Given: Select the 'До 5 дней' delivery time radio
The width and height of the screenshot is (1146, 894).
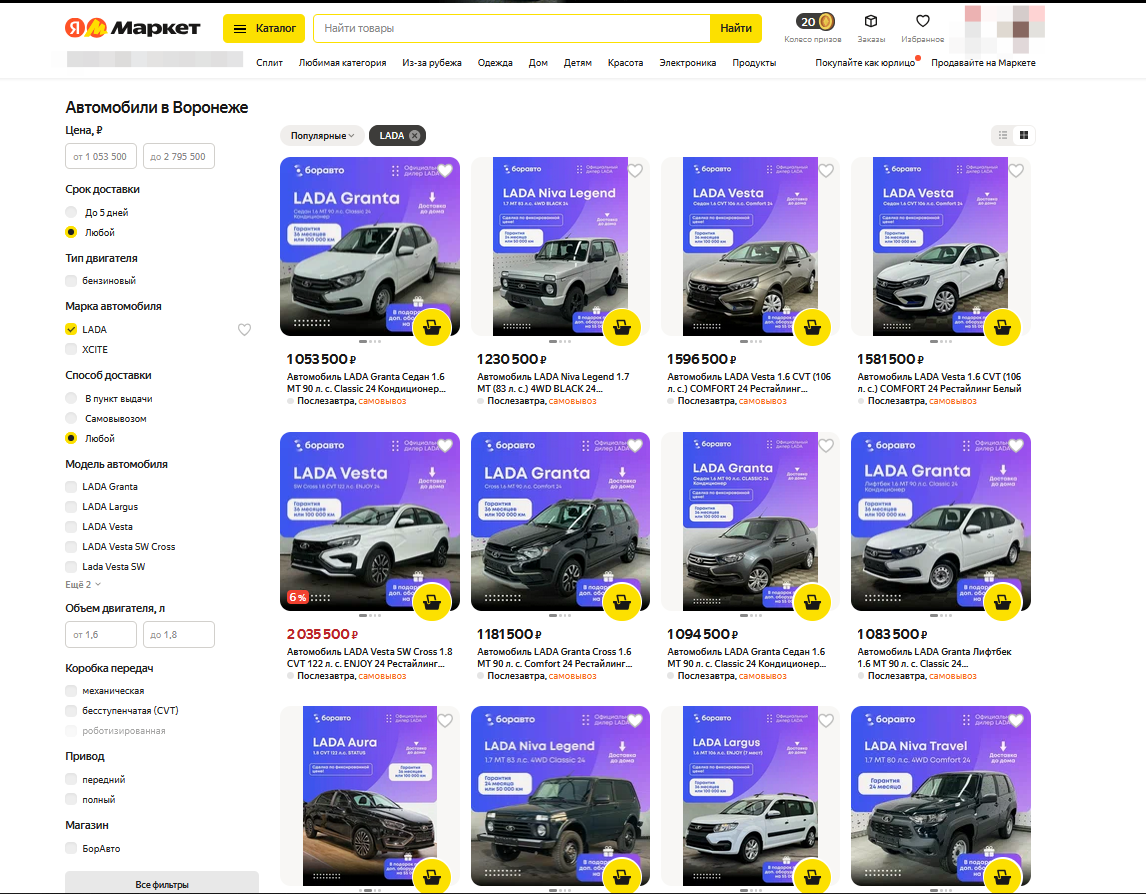Looking at the screenshot, I should (x=71, y=212).
